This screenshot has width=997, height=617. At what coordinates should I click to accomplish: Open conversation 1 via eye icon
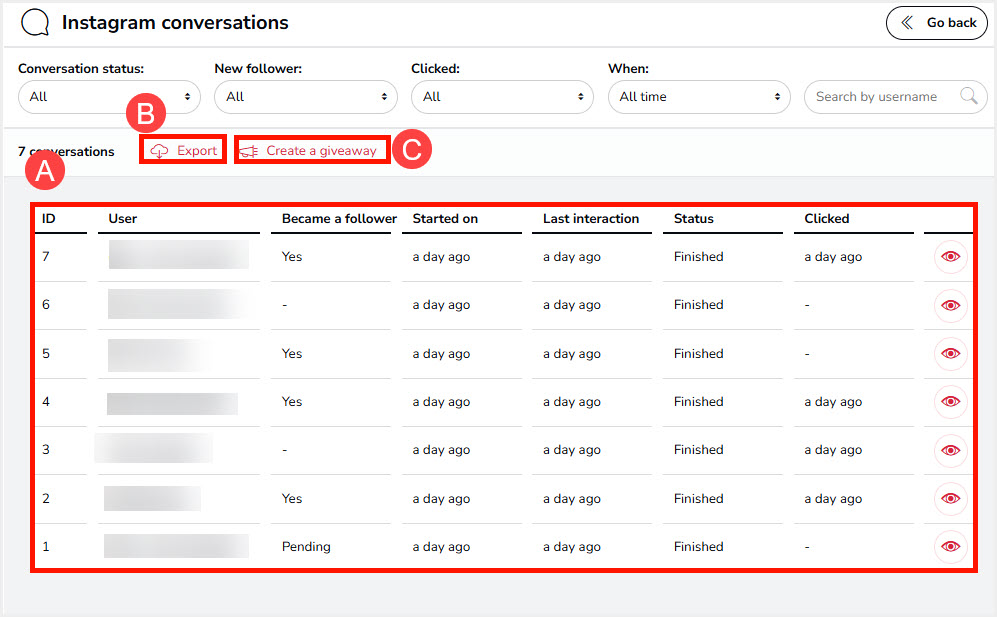(x=950, y=547)
